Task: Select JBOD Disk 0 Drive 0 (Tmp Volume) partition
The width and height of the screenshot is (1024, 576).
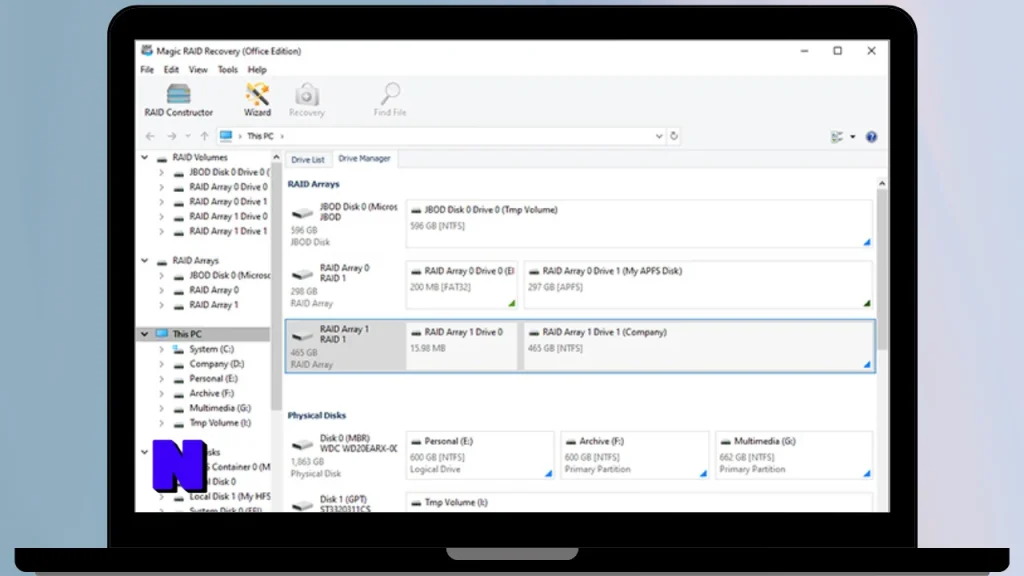Action: click(x=639, y=224)
